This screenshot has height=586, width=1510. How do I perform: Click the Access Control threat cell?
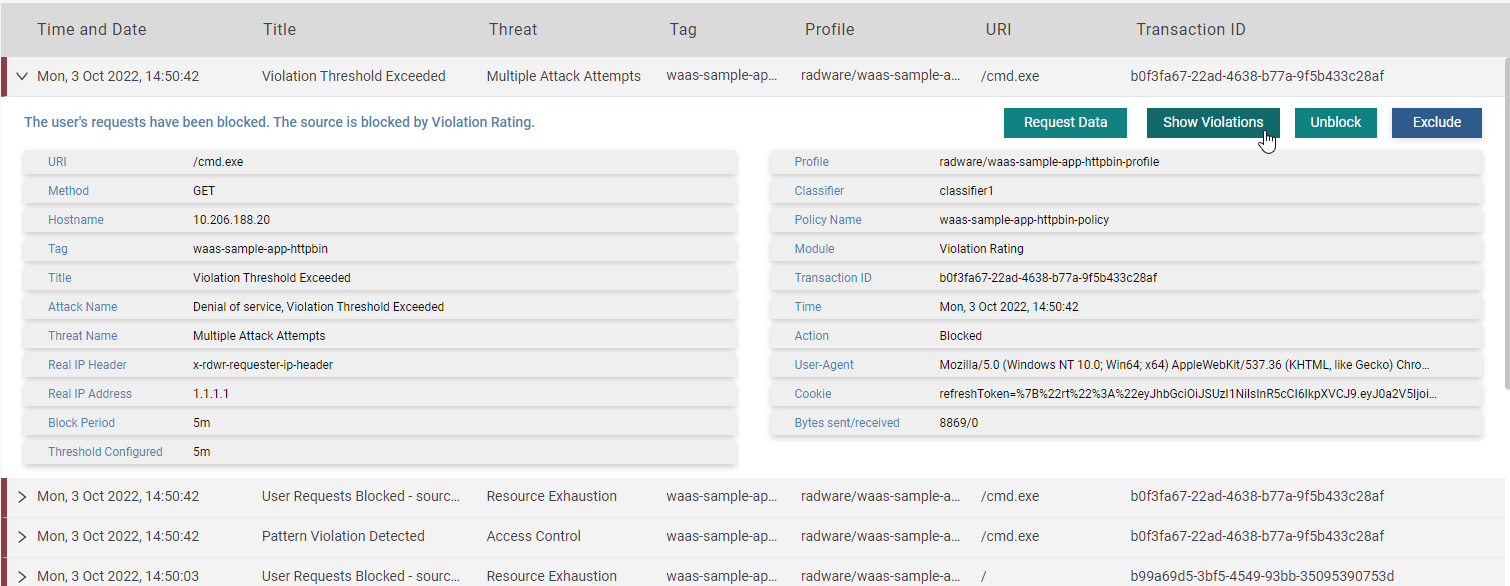click(x=533, y=536)
